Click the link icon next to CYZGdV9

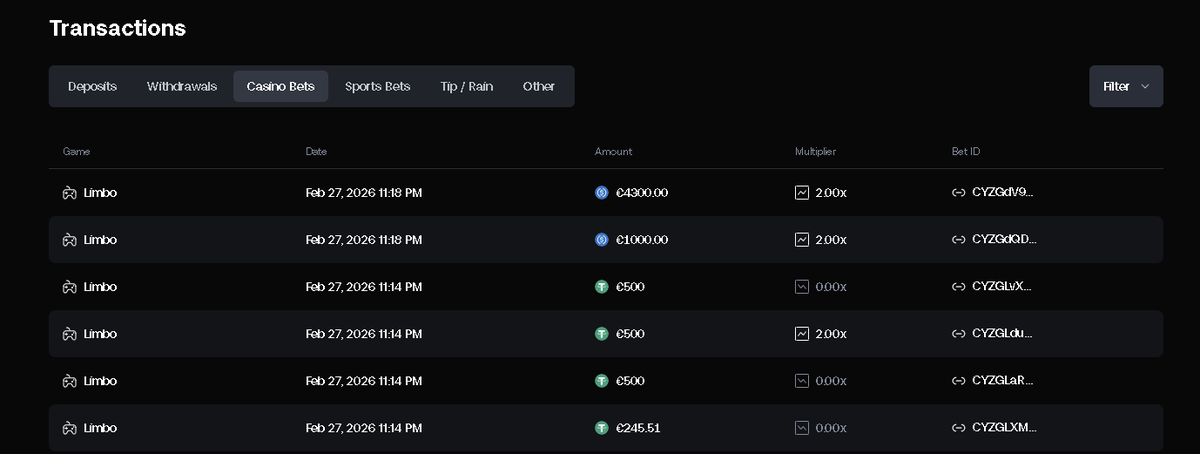pos(959,193)
